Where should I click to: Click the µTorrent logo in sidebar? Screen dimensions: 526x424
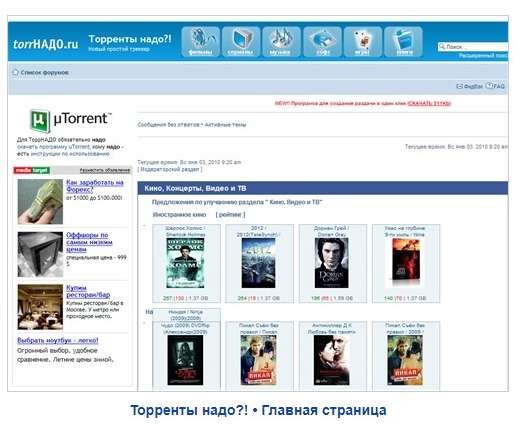[x=70, y=120]
